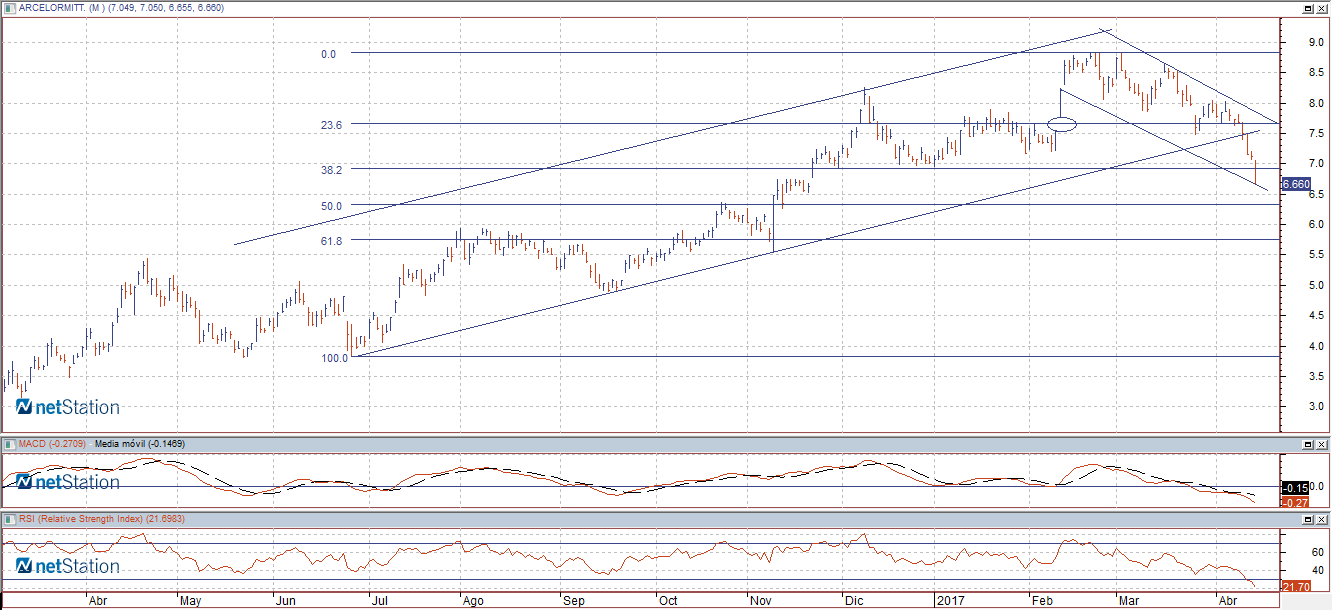Click the Sep label on time axis
Viewport: 1332px width, 610px height.
click(x=573, y=601)
